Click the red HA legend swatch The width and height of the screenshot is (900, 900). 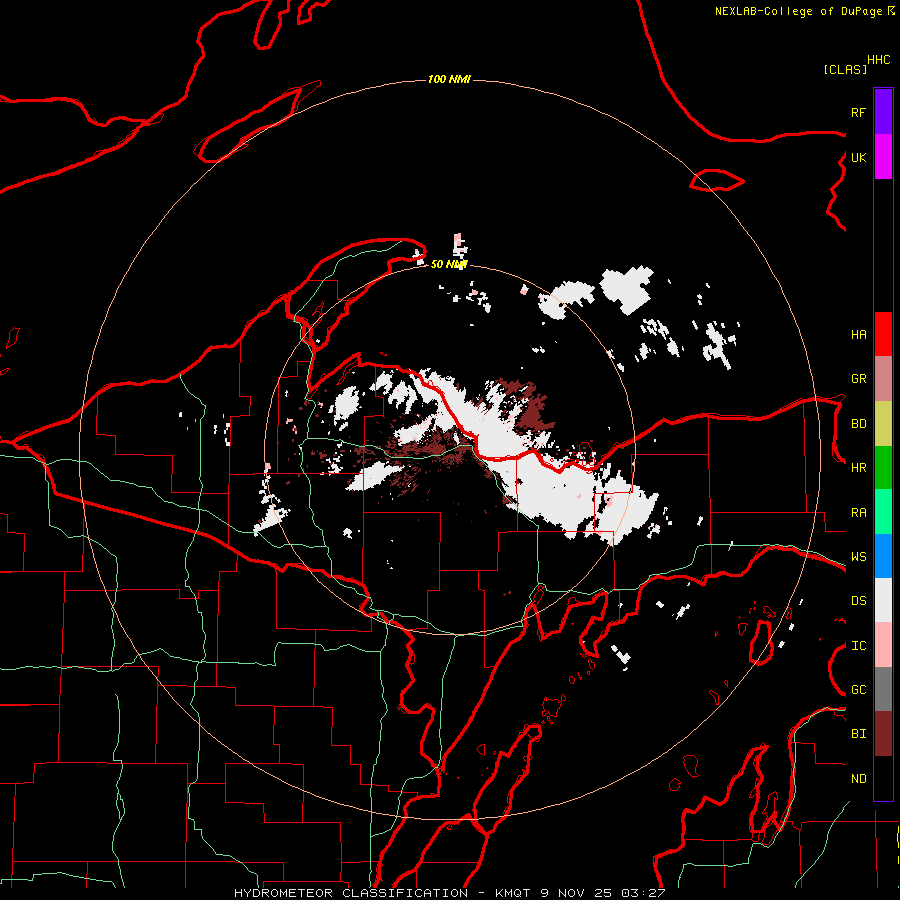[883, 334]
